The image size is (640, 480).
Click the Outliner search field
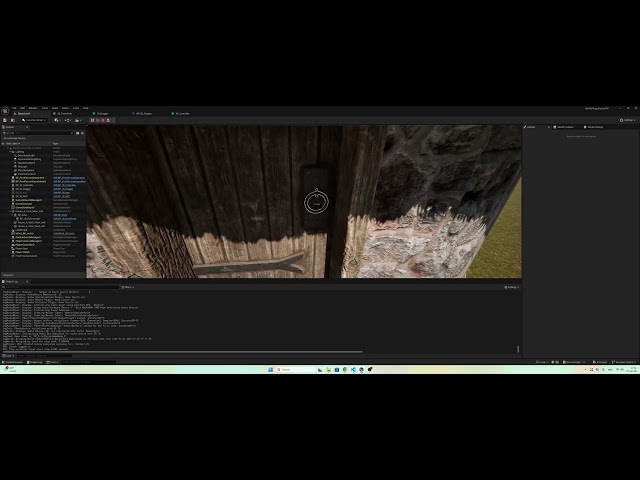[43, 133]
